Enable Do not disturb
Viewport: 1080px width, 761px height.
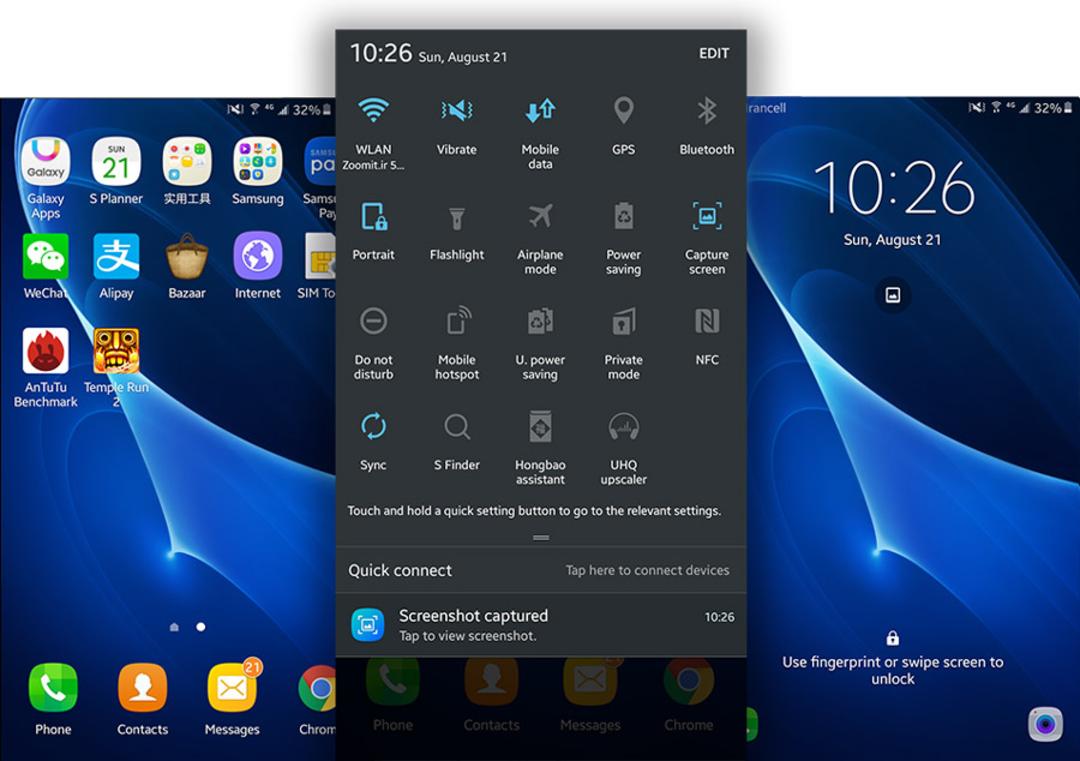[373, 343]
